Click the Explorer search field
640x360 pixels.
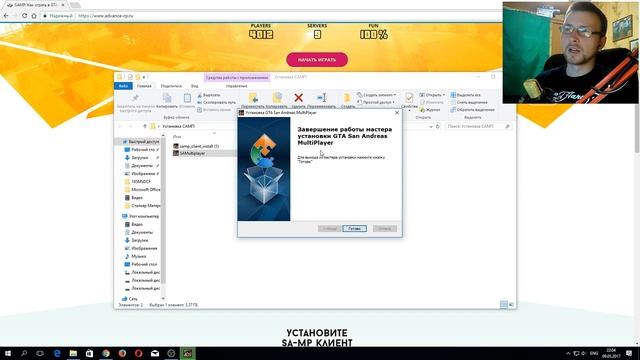(x=478, y=127)
